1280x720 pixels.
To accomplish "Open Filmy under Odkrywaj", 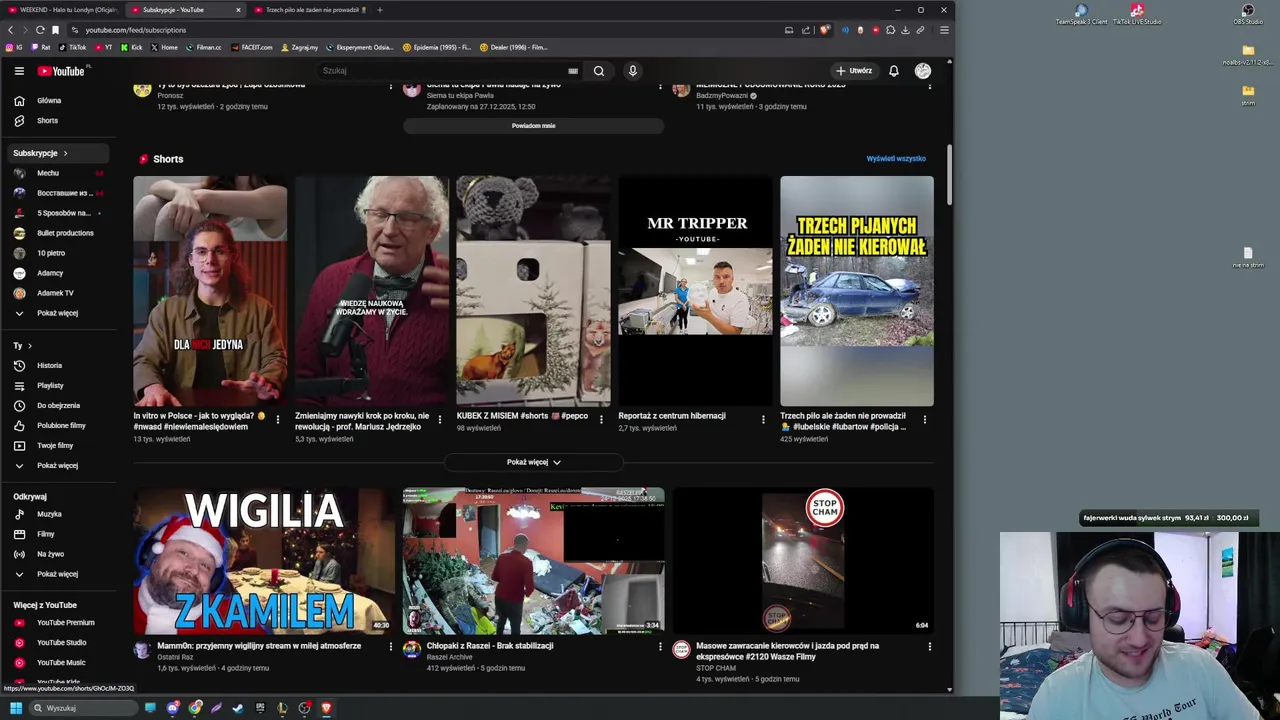I will [x=60, y=534].
